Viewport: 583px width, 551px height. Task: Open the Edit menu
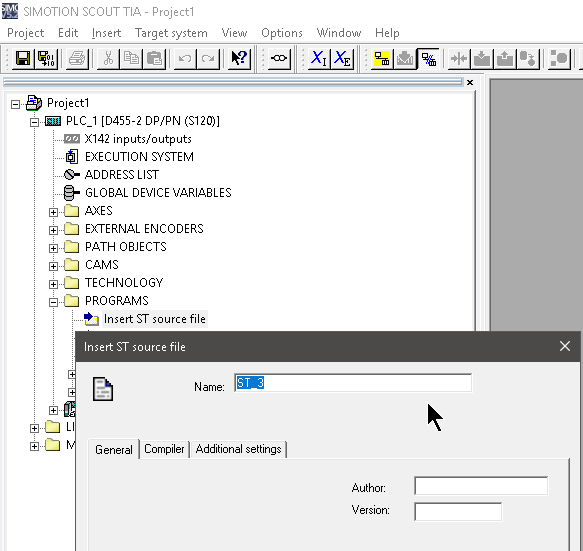click(x=68, y=33)
